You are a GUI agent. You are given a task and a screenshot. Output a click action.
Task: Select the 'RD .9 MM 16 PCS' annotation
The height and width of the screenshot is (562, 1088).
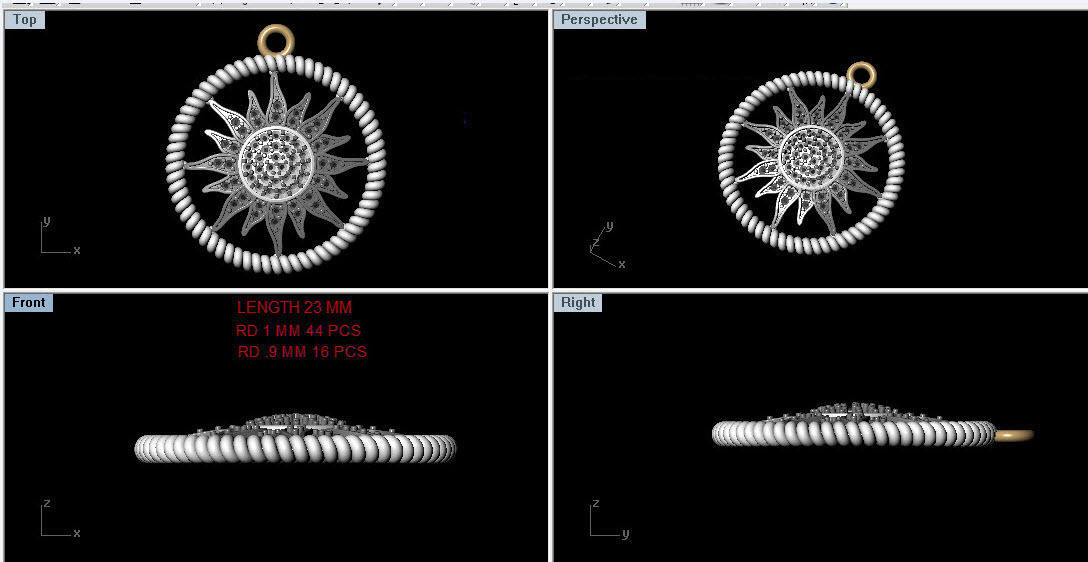coord(302,352)
